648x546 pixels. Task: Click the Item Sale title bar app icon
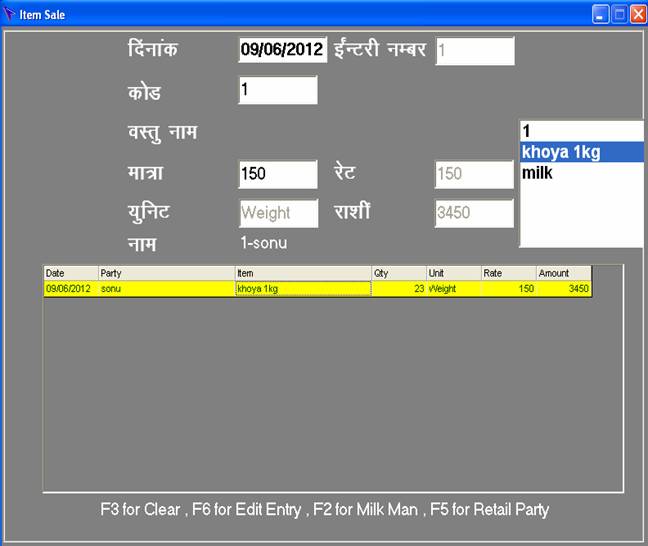click(x=10, y=14)
